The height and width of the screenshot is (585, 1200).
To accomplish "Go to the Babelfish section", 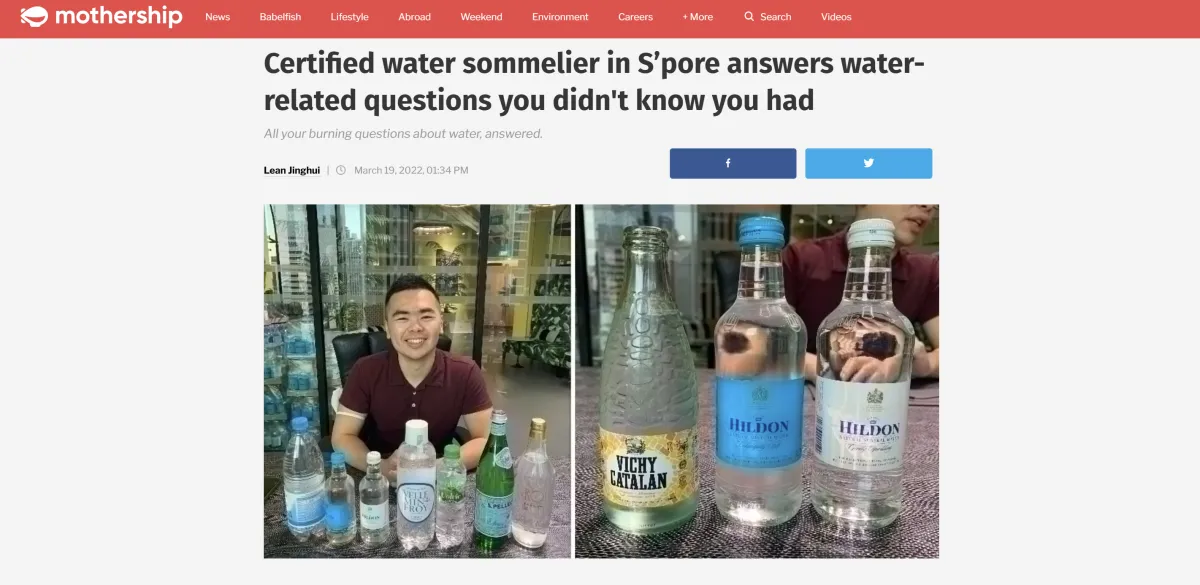I will 280,17.
